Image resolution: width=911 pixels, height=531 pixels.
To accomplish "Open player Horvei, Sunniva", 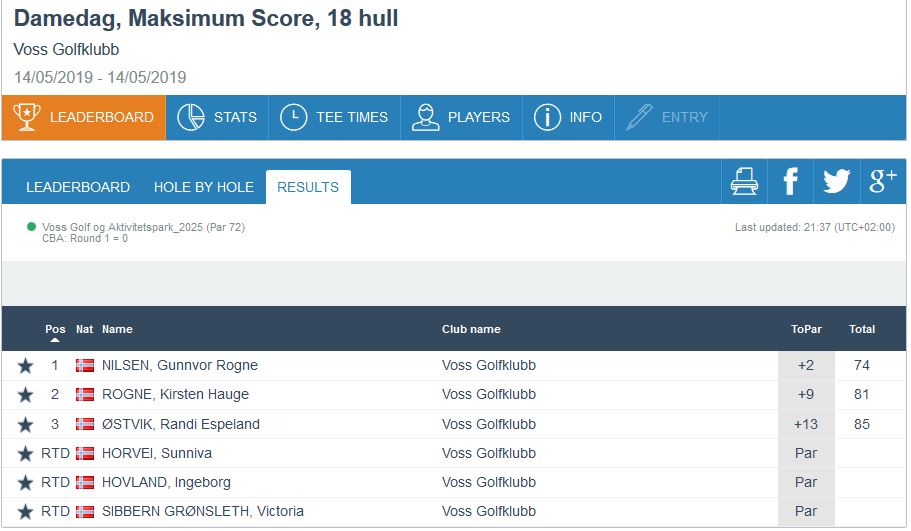I will click(159, 453).
